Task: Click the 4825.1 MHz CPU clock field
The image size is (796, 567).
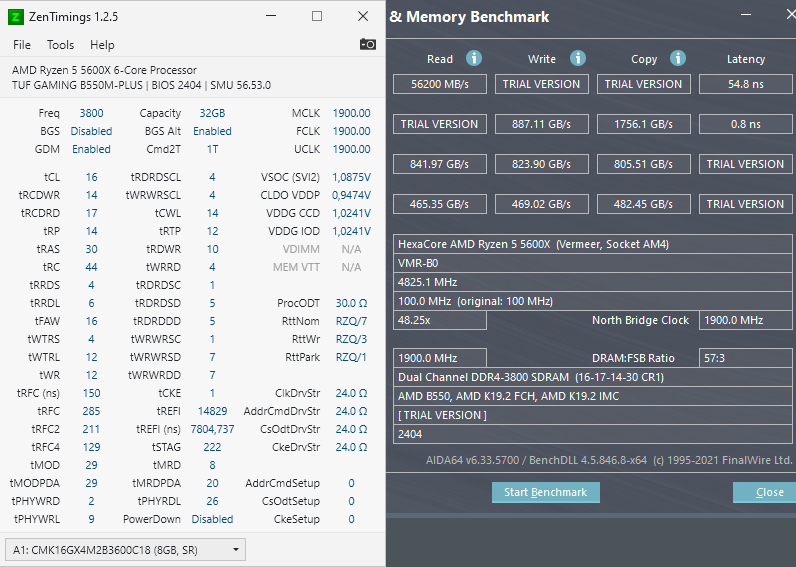Action: 592,282
